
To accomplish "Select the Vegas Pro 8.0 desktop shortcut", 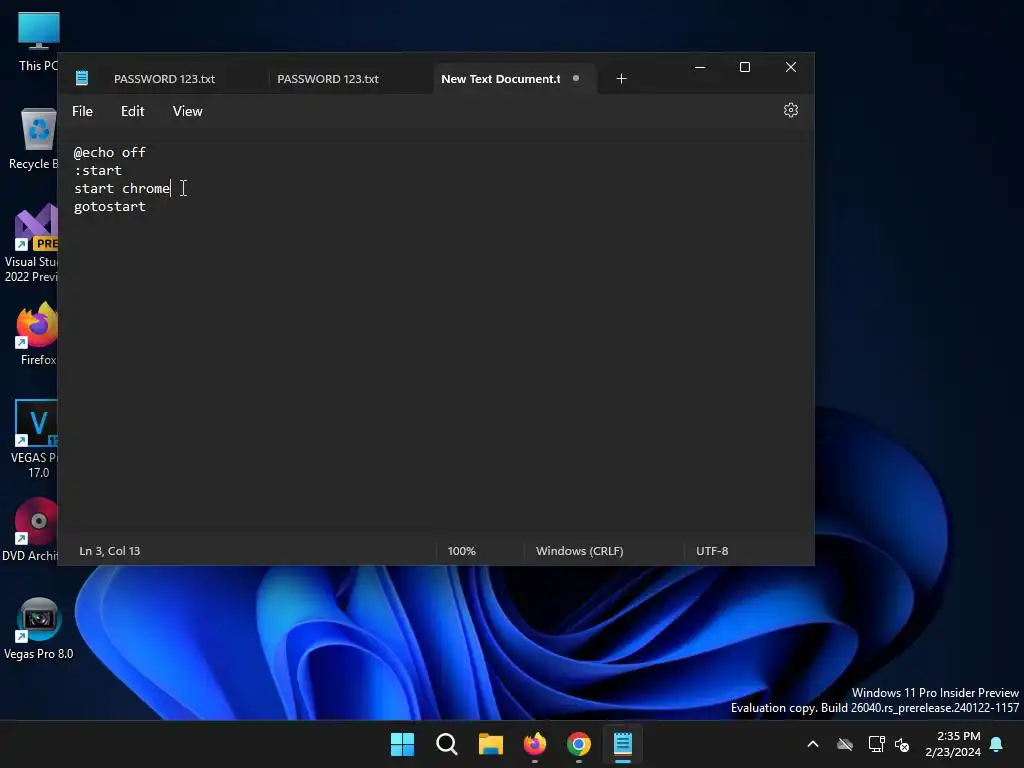I will 39,628.
